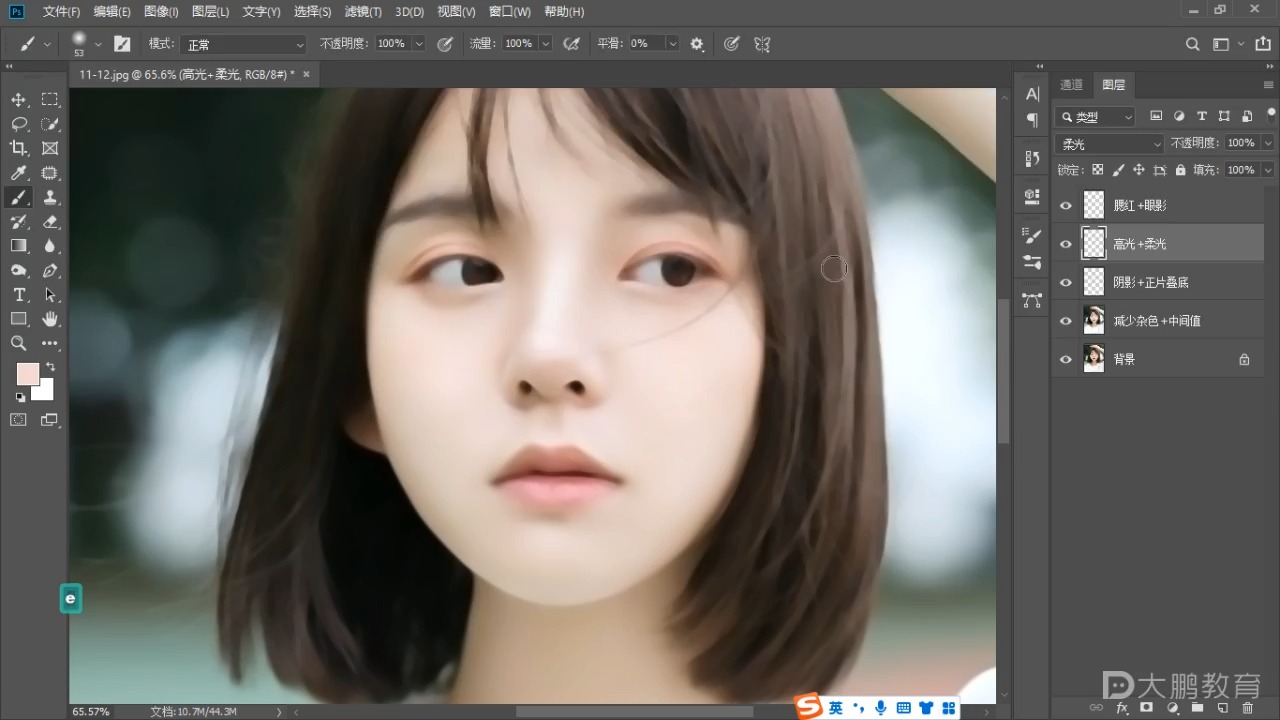Hide the 背景 layer eye icon
1280x720 pixels.
coord(1065,360)
